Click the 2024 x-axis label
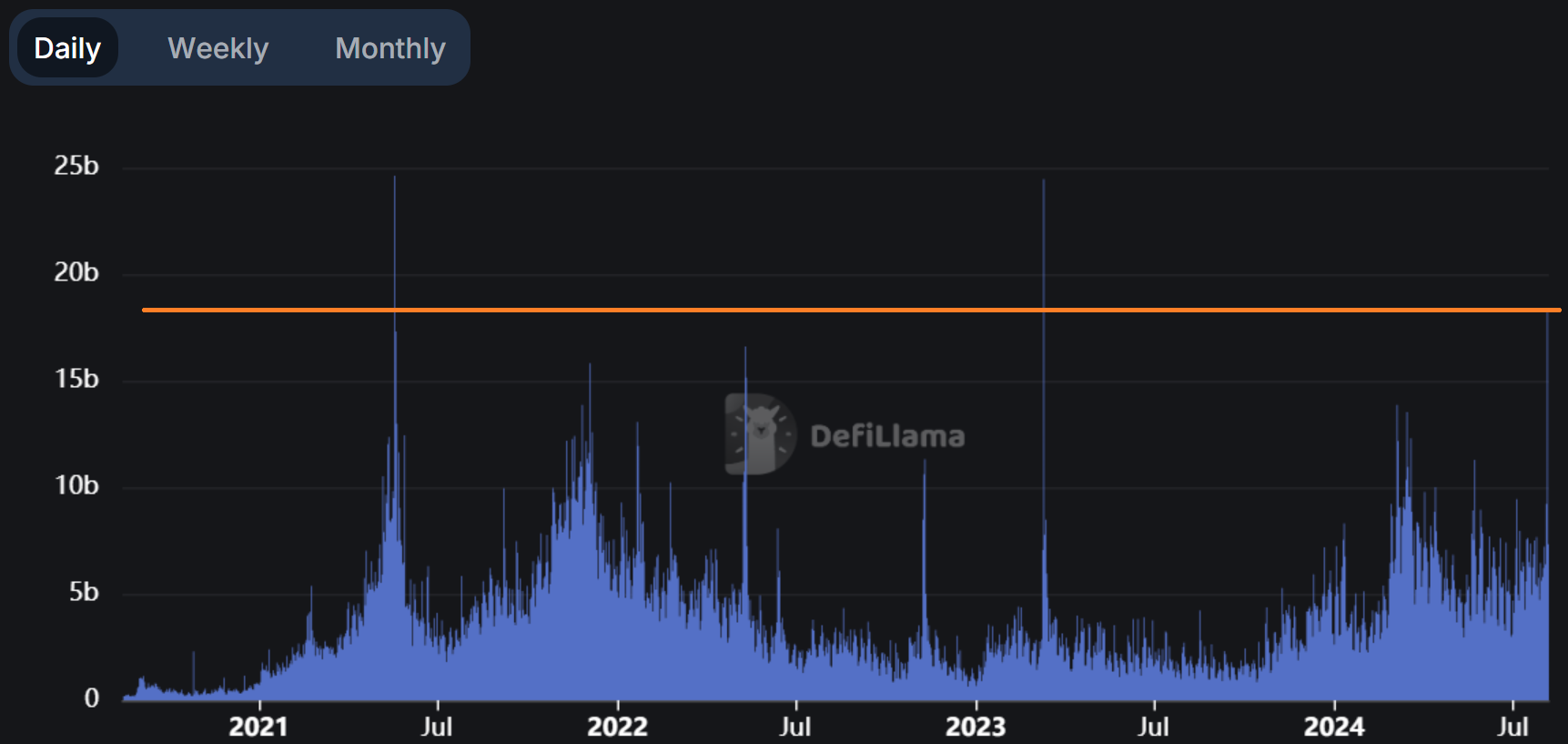1568x744 pixels. pyautogui.click(x=1334, y=727)
